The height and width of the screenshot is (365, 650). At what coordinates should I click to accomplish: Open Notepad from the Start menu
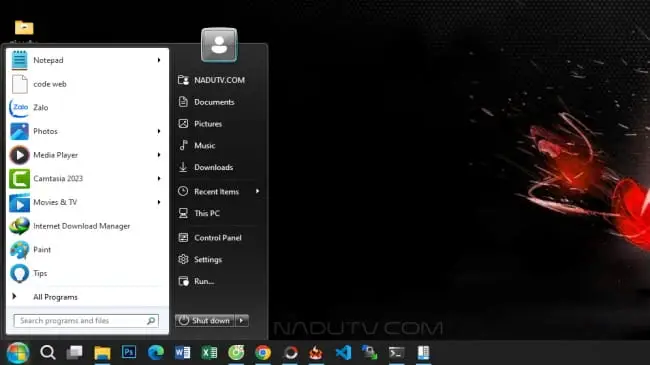[x=87, y=61]
